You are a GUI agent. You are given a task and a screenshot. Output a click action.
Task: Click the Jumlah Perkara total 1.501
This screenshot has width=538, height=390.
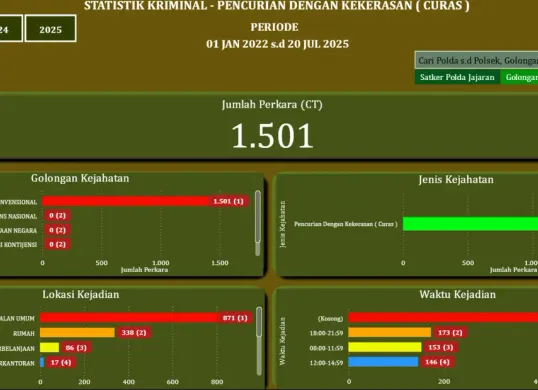pos(272,136)
